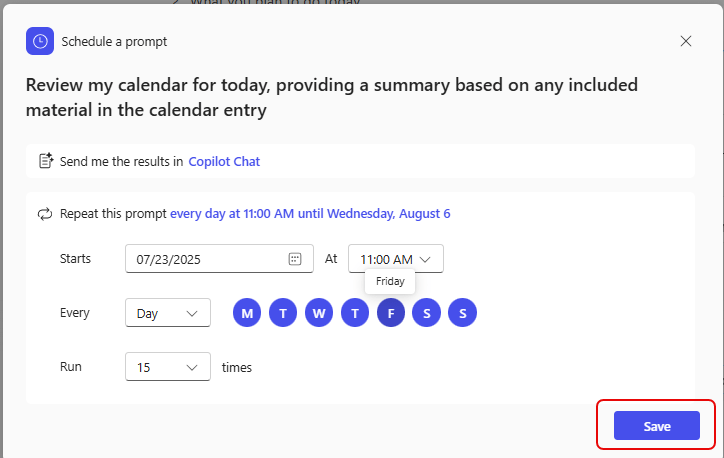Toggle Saturday in the day selector
This screenshot has width=724, height=458.
(426, 313)
